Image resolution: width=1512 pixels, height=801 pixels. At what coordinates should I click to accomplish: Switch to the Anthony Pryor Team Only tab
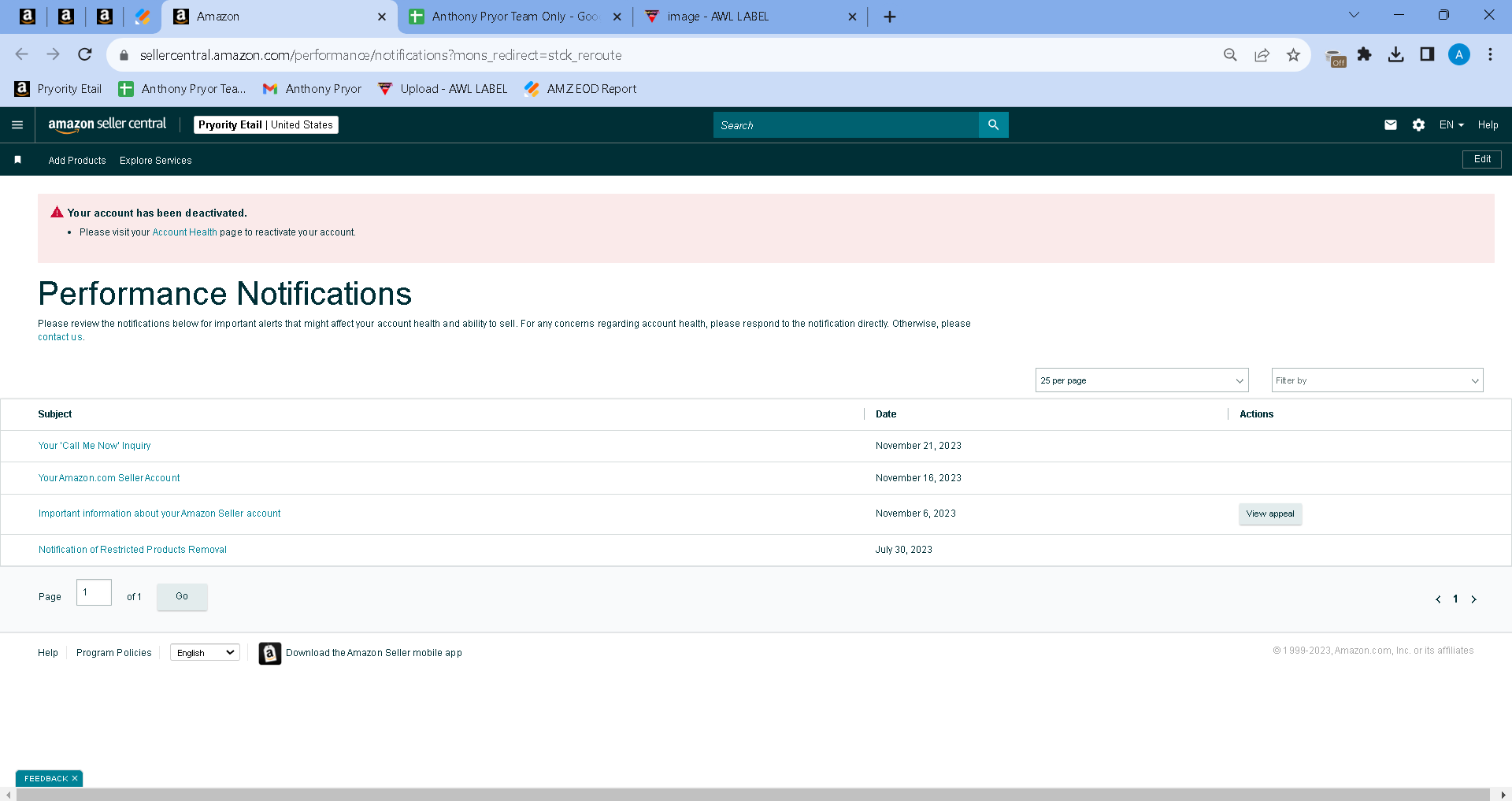click(515, 17)
